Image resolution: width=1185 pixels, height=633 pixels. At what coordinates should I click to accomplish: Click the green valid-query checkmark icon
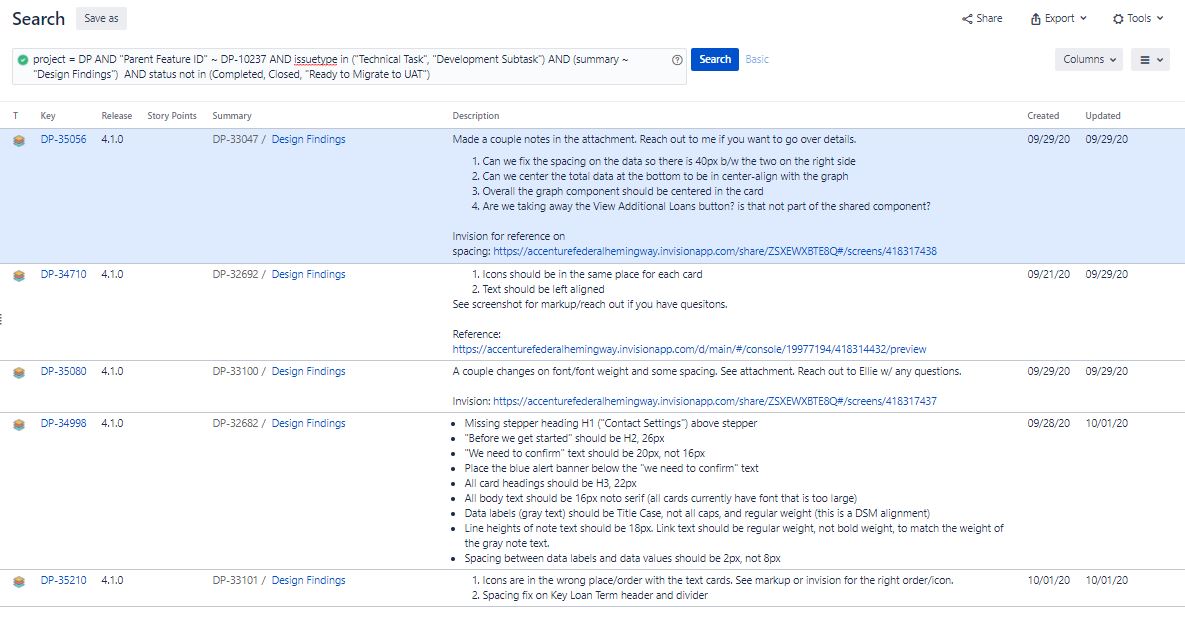[24, 59]
